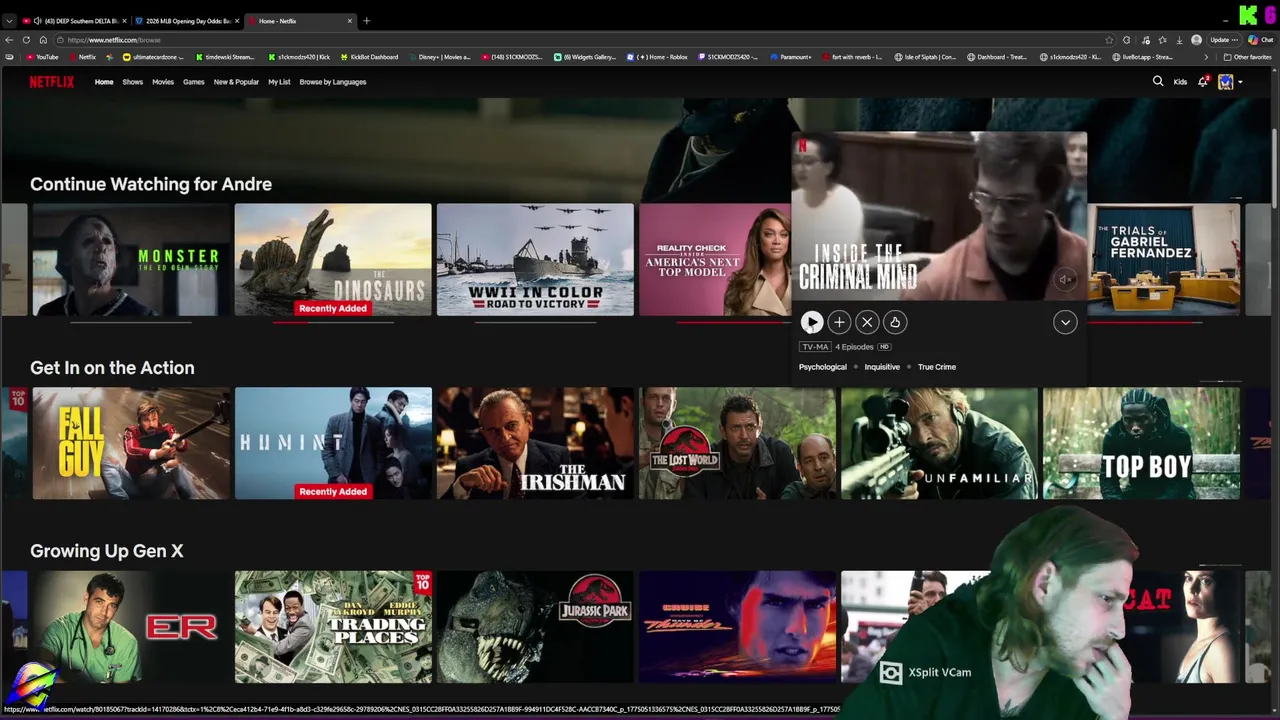
Task: Switch to 2026 MLB Opening Day Odds tab
Action: [187, 21]
